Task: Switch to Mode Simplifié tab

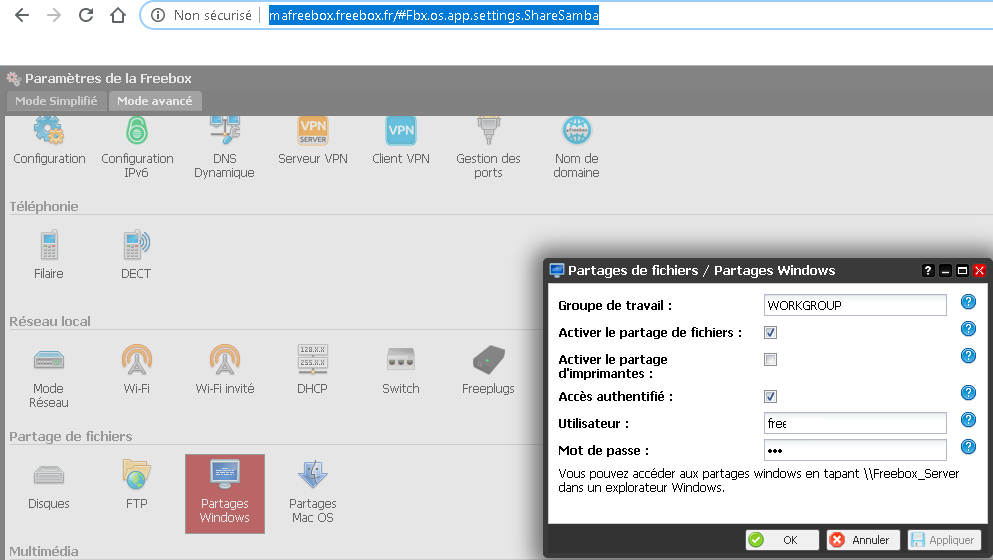Action: (x=56, y=101)
